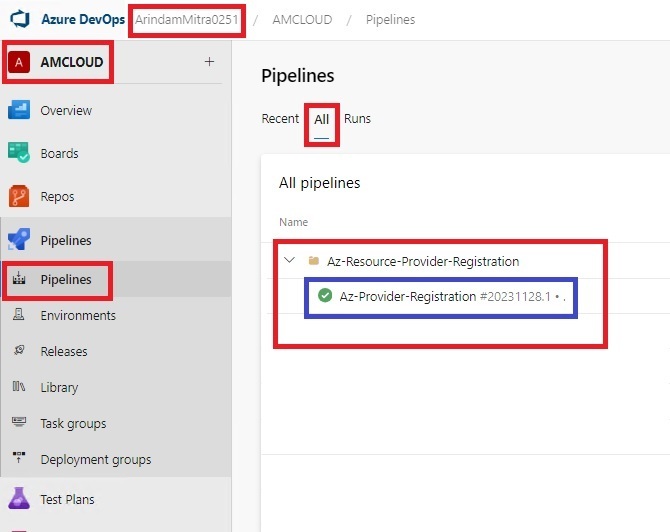
Task: Open Task groups in the sidebar
Action: (x=73, y=423)
